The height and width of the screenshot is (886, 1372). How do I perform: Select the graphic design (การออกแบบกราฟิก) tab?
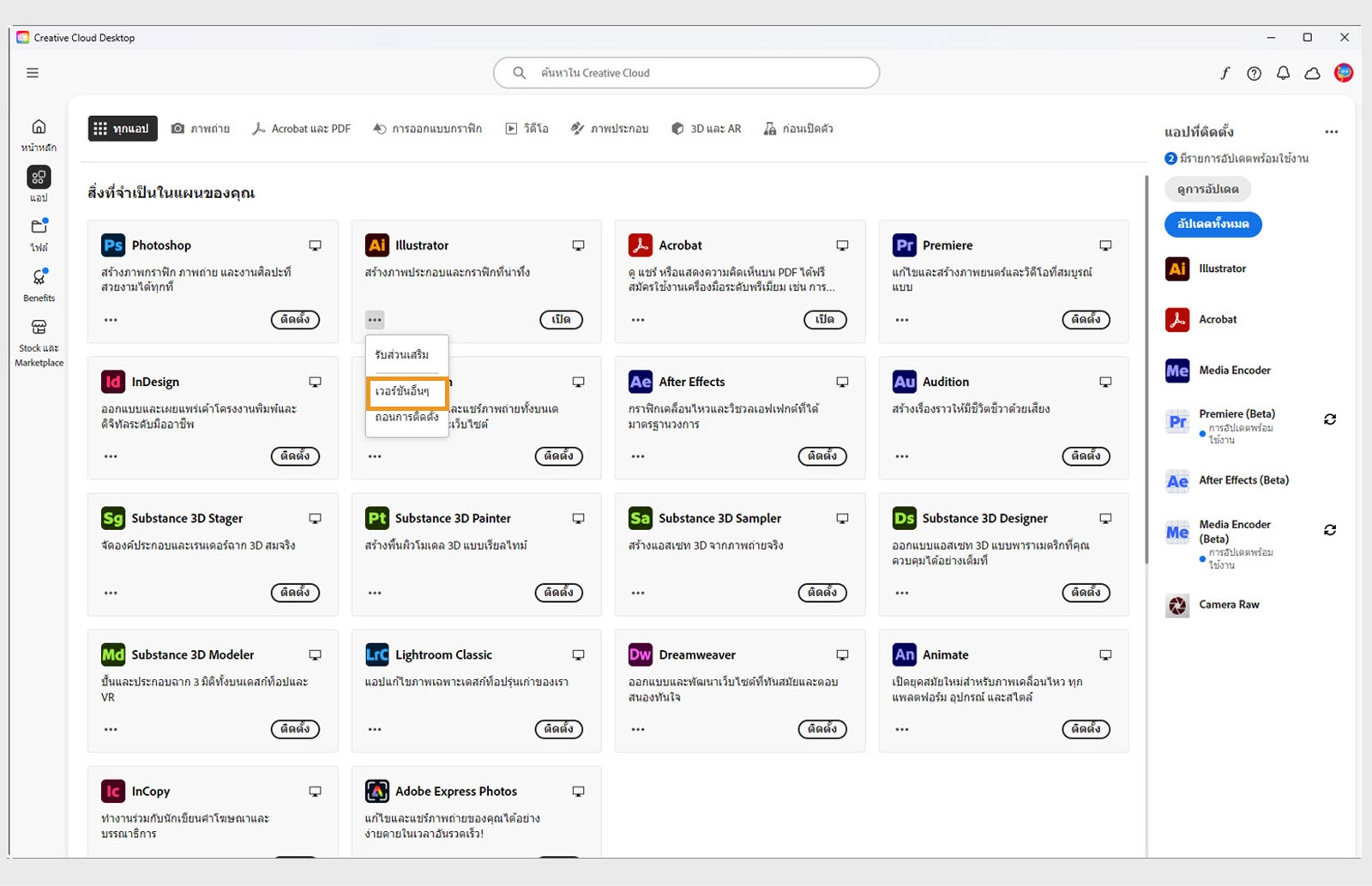428,129
